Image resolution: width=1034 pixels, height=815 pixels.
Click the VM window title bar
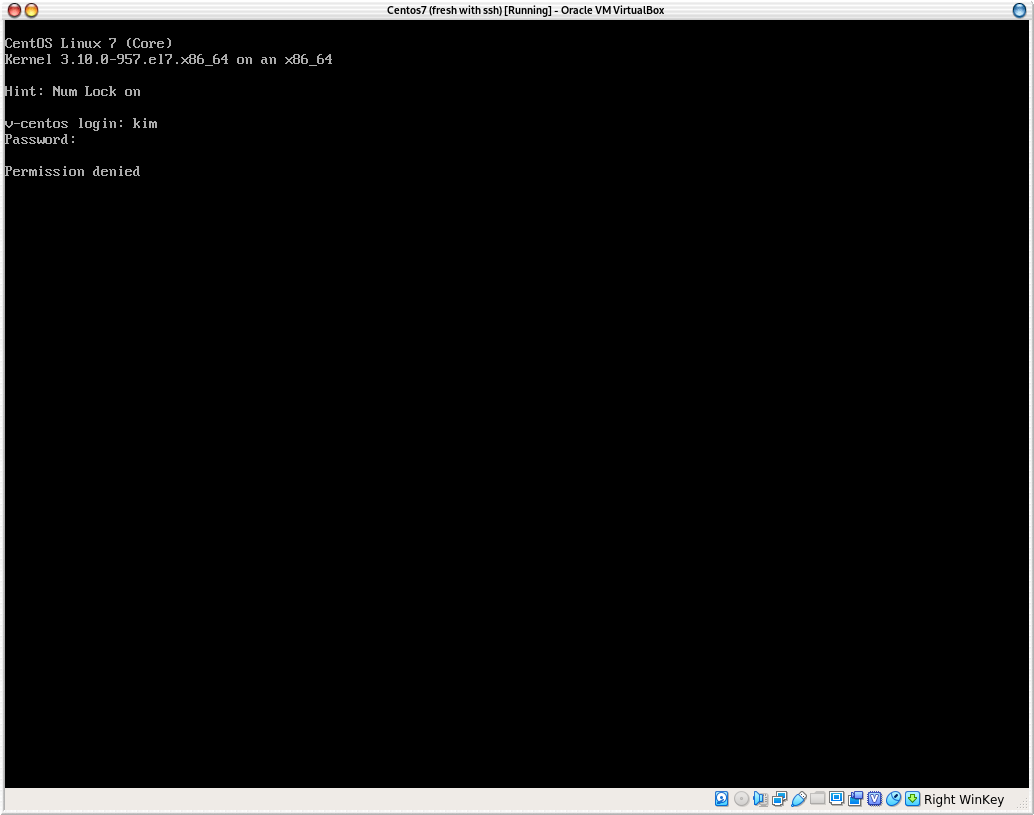point(517,10)
